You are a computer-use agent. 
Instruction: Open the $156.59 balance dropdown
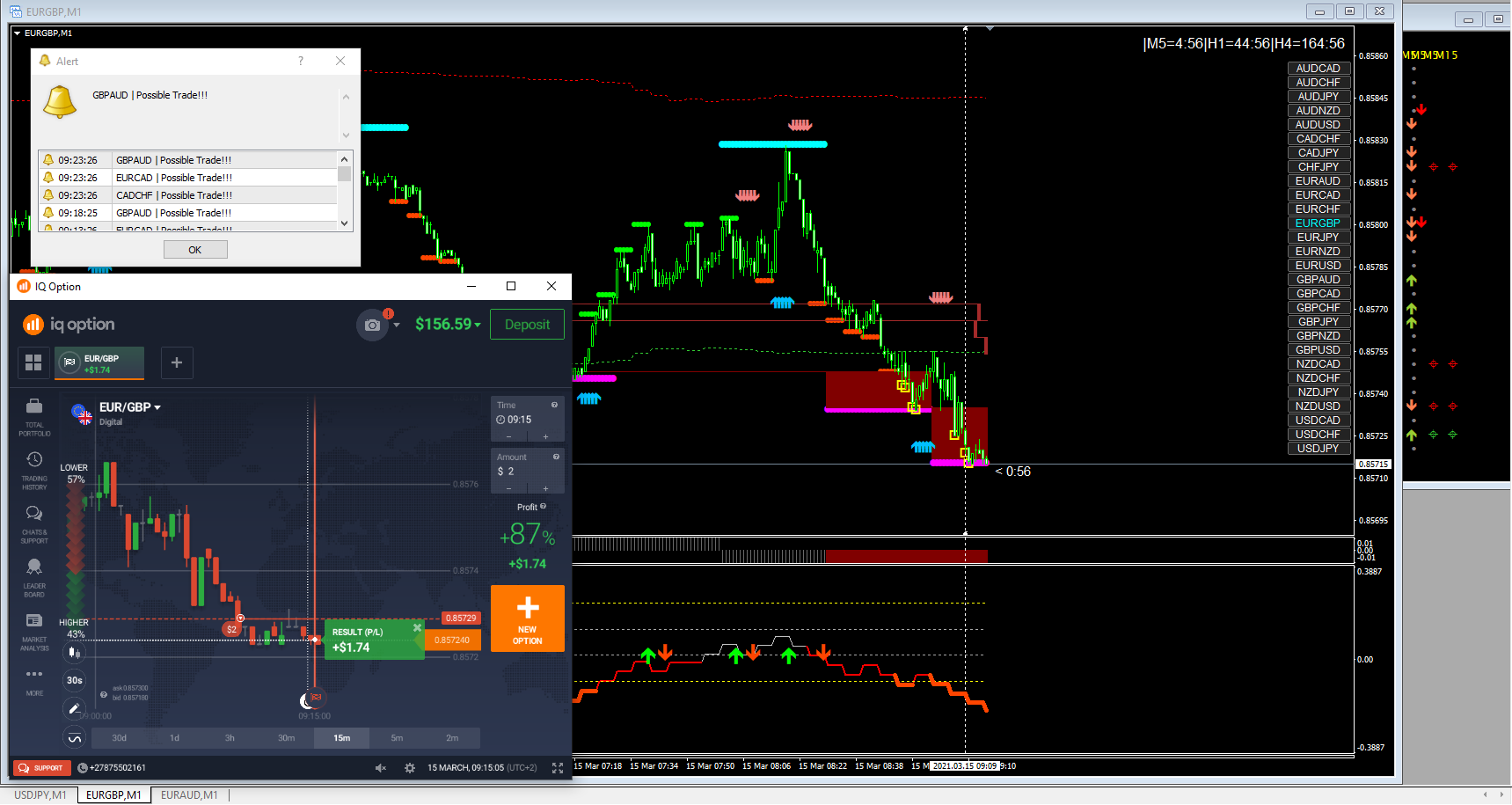[x=449, y=325]
